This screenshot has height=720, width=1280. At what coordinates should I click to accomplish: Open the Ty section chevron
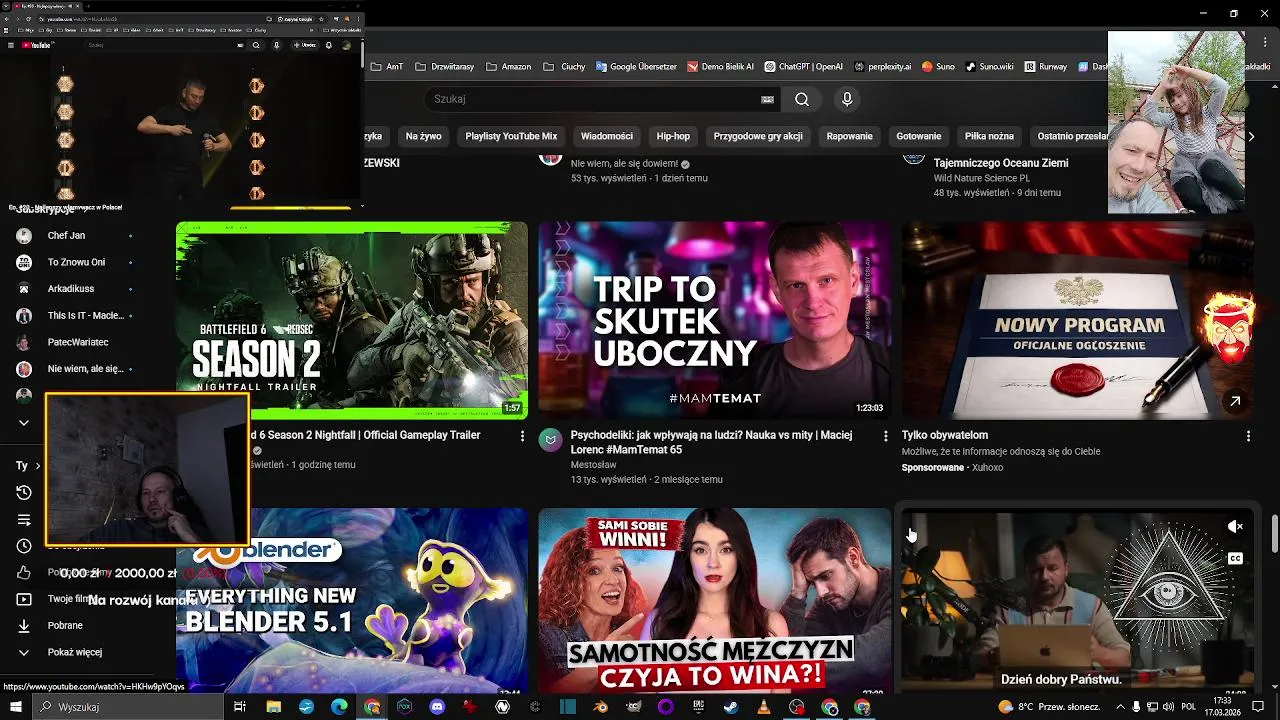click(x=38, y=466)
